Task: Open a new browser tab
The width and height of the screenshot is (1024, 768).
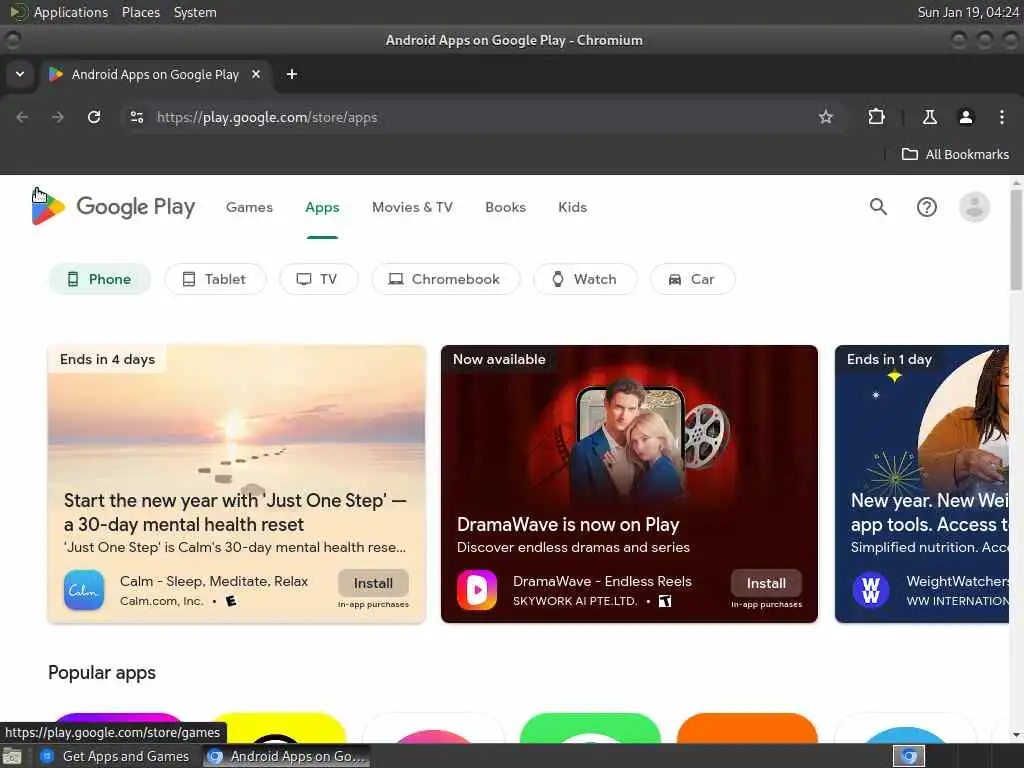Action: 292,74
